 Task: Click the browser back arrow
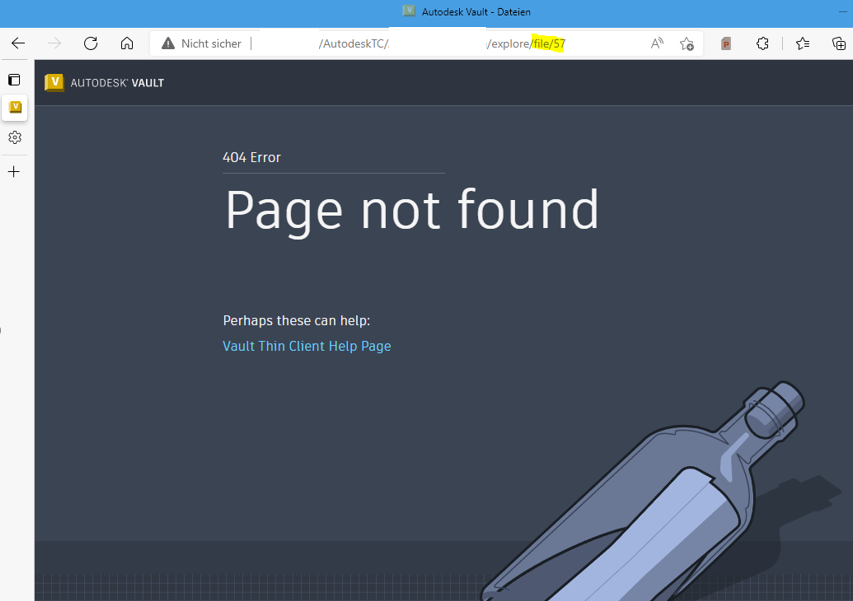18,43
